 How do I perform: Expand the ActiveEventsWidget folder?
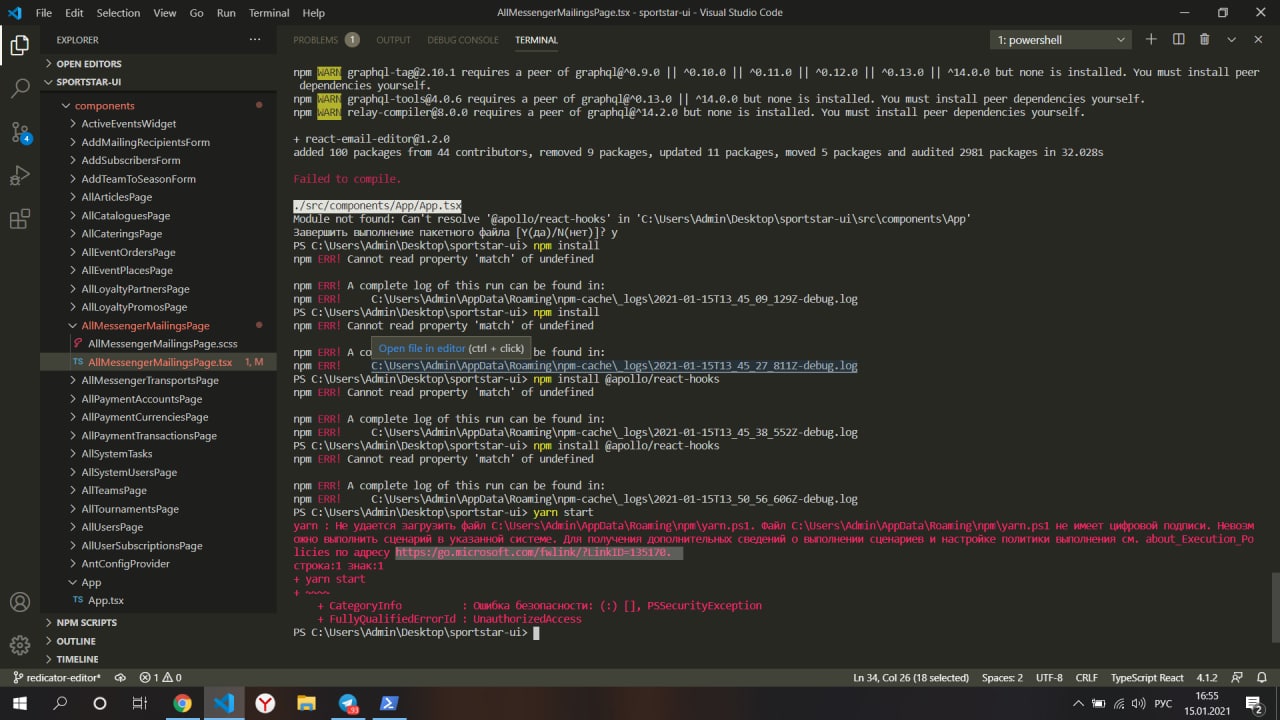[128, 124]
